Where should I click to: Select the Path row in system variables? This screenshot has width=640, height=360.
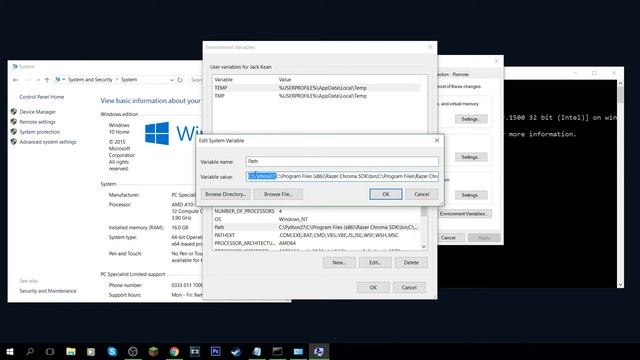[316, 227]
